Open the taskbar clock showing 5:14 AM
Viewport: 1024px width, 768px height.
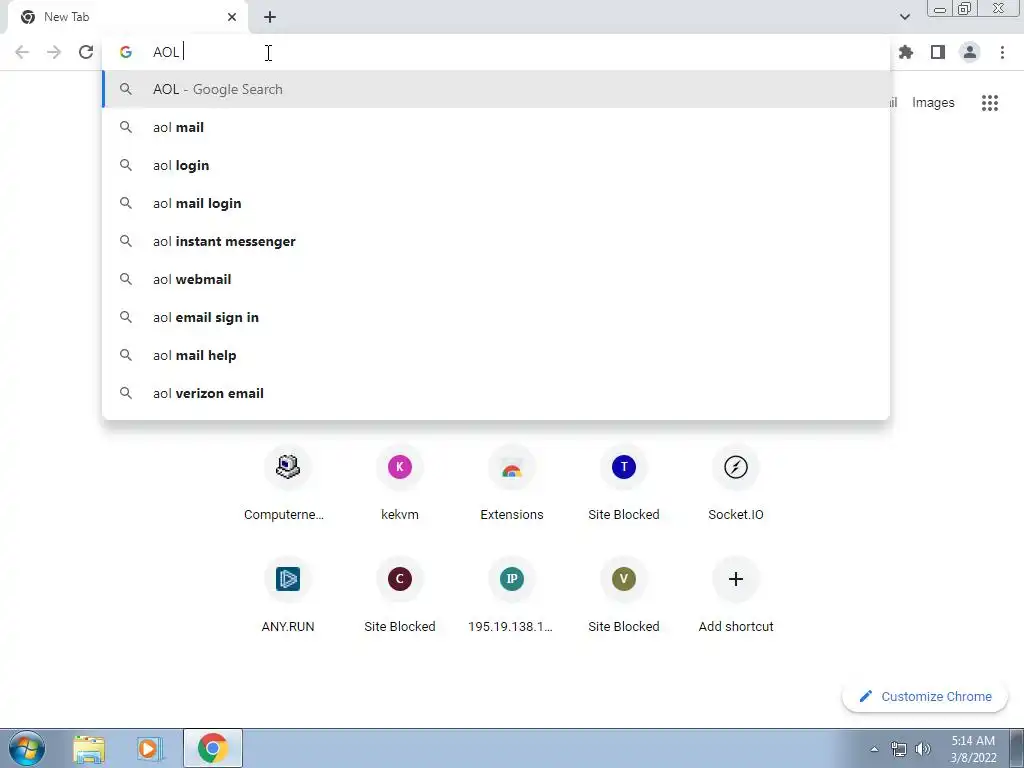tap(973, 749)
